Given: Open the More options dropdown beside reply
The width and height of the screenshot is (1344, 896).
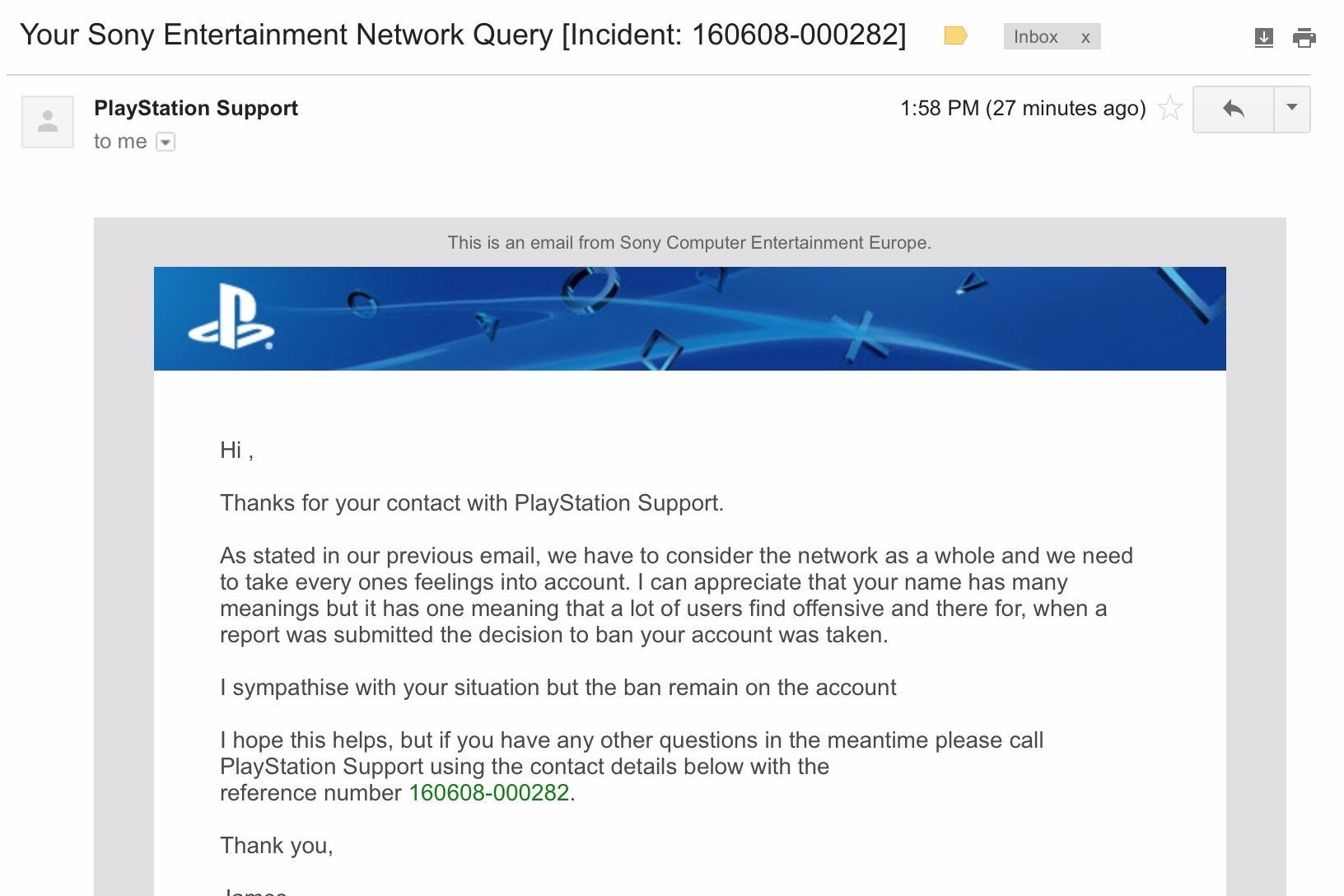Looking at the screenshot, I should click(1292, 109).
